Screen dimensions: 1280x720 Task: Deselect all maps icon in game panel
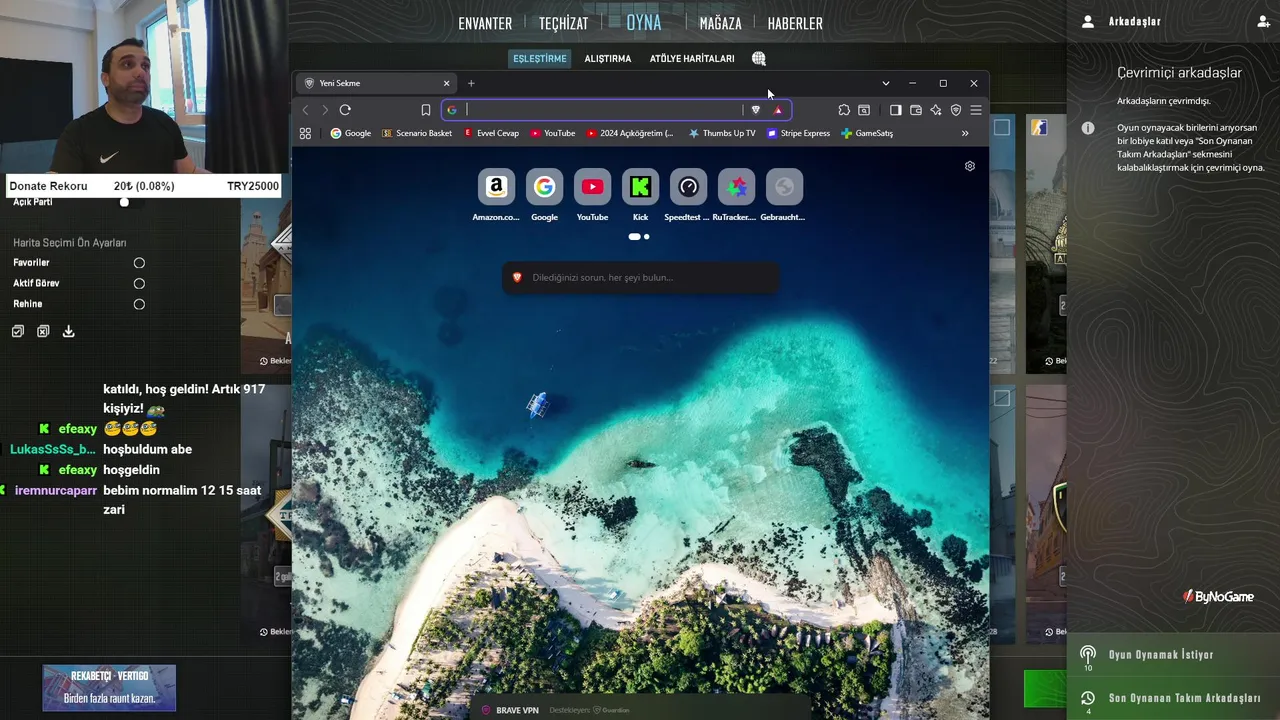(x=43, y=331)
